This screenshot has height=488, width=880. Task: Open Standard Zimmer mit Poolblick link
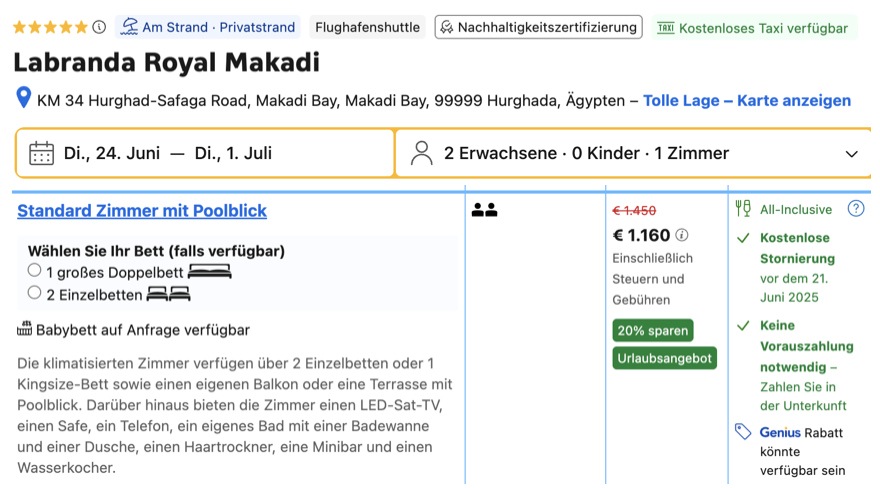[142, 210]
